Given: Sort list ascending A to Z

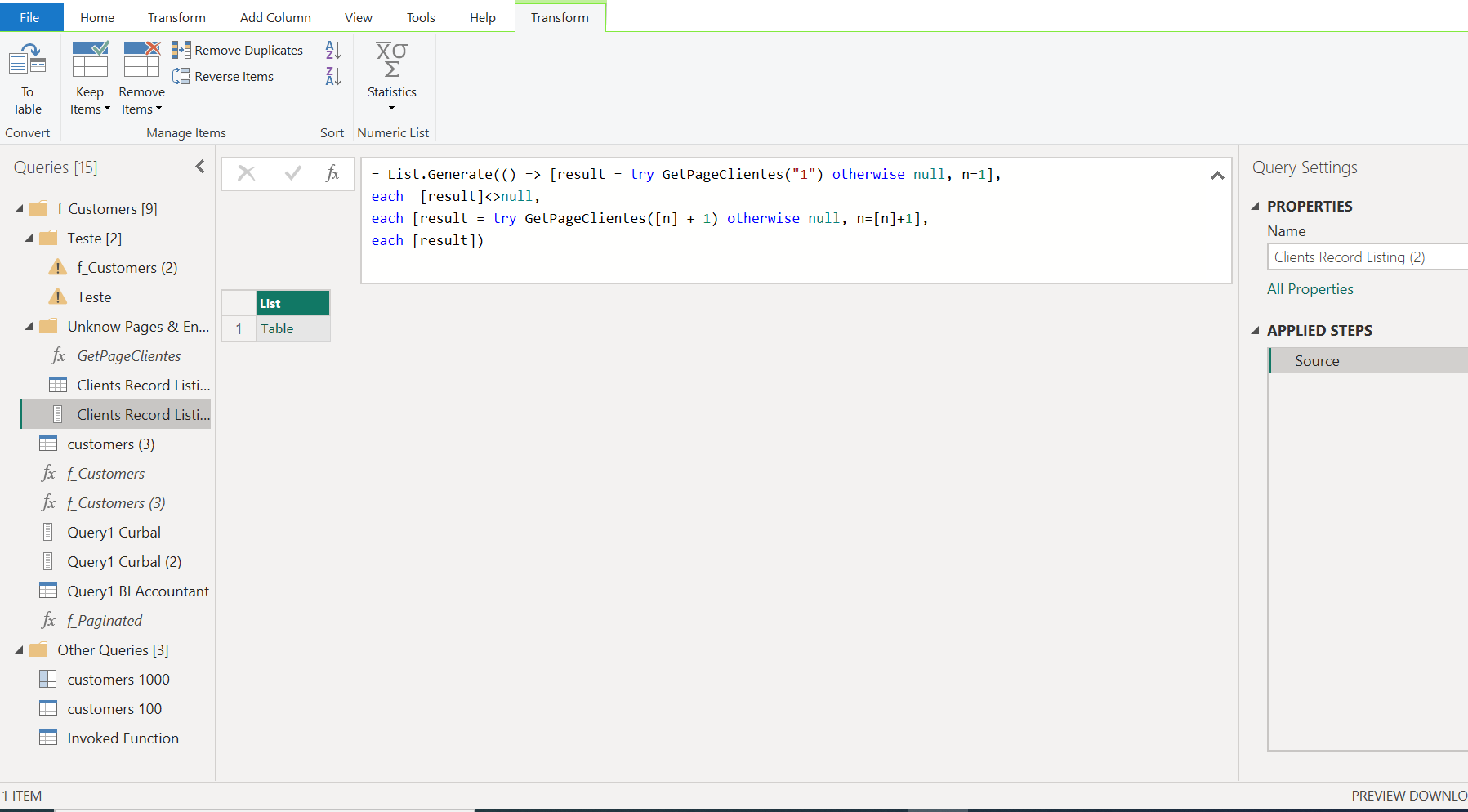Looking at the screenshot, I should 332,51.
